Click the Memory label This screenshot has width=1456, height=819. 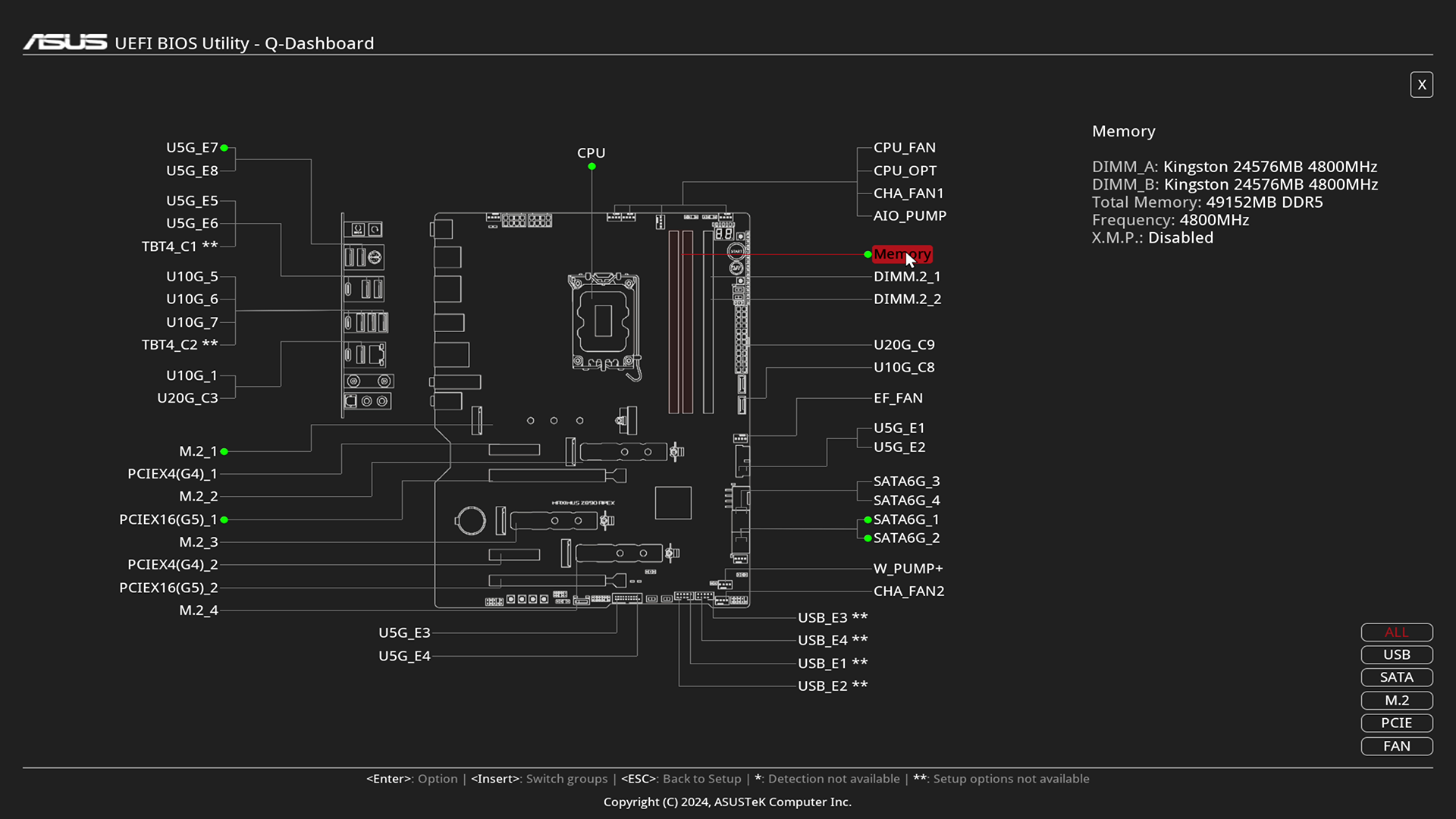tap(902, 255)
